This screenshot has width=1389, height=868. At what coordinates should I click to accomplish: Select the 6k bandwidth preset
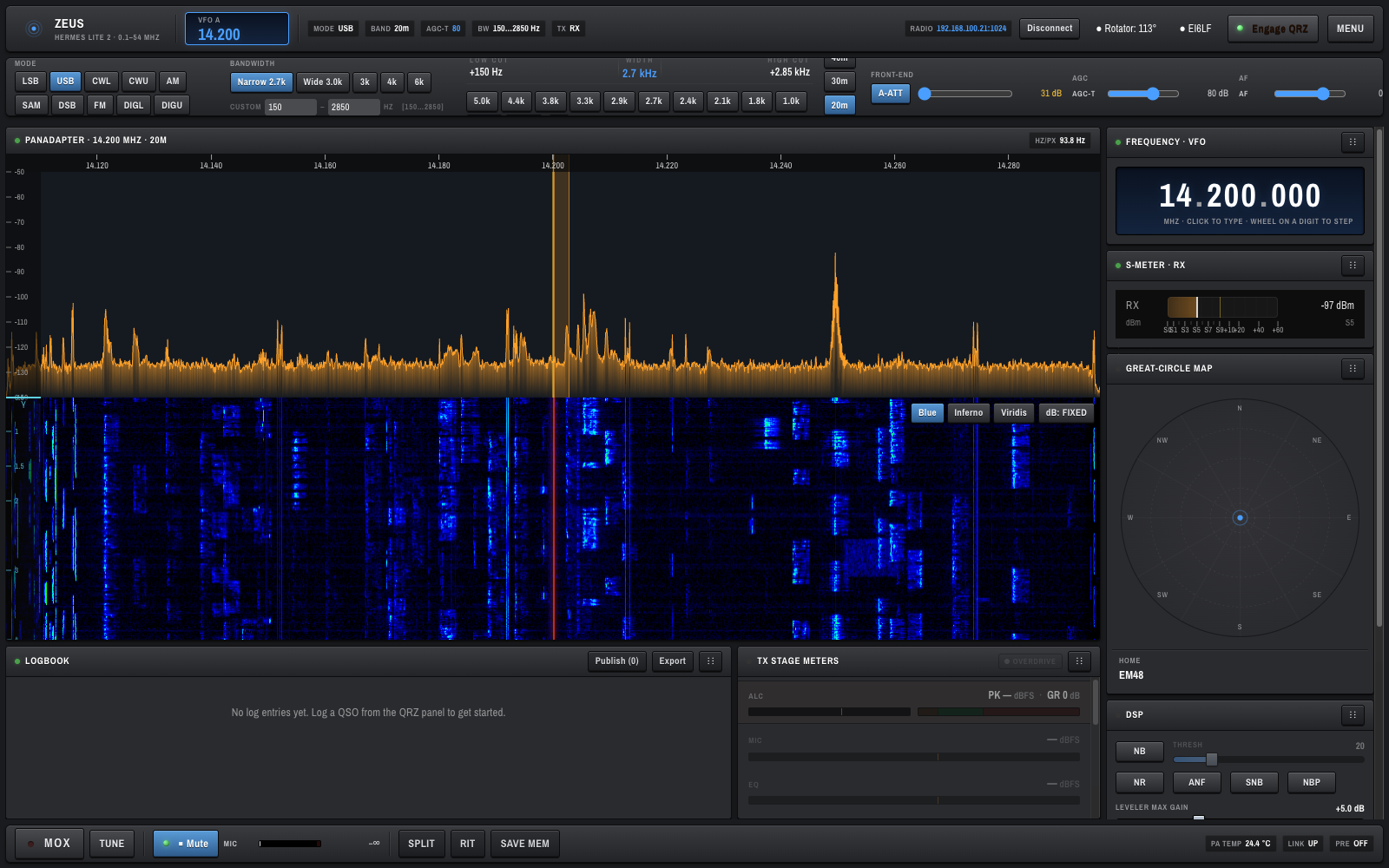(418, 82)
